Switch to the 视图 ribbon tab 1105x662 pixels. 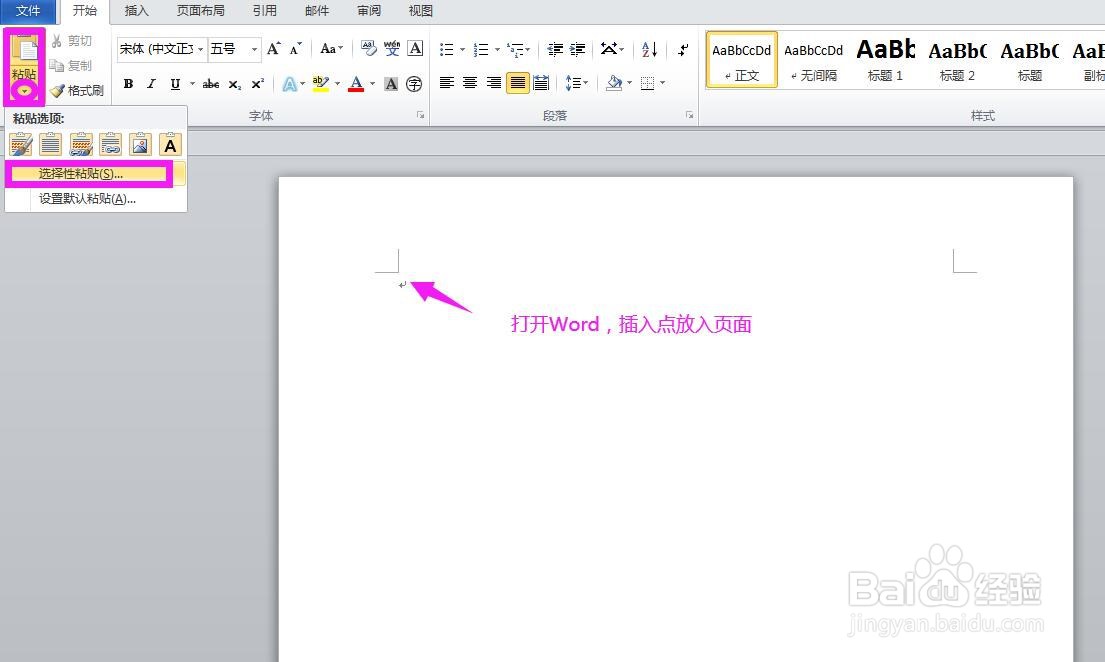[421, 11]
